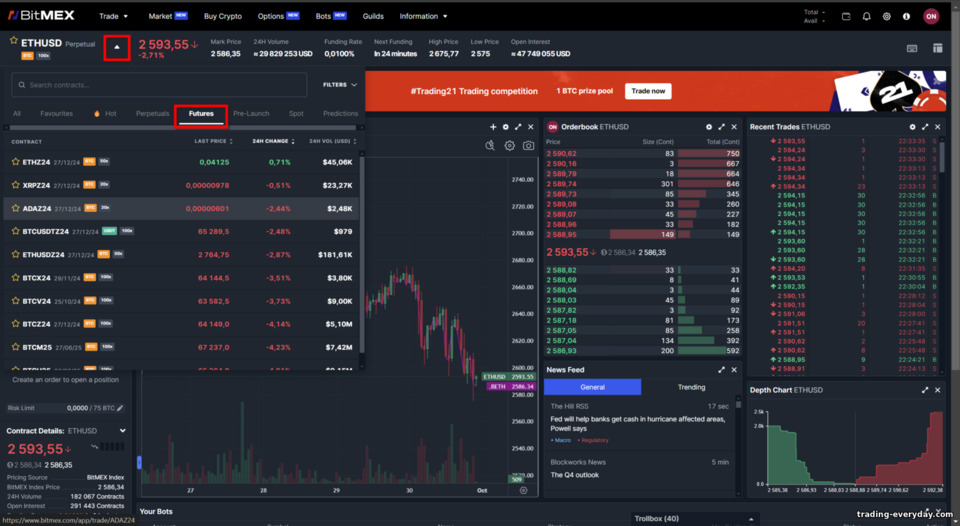
Task: Open chart panel settings gear
Action: [x=506, y=127]
